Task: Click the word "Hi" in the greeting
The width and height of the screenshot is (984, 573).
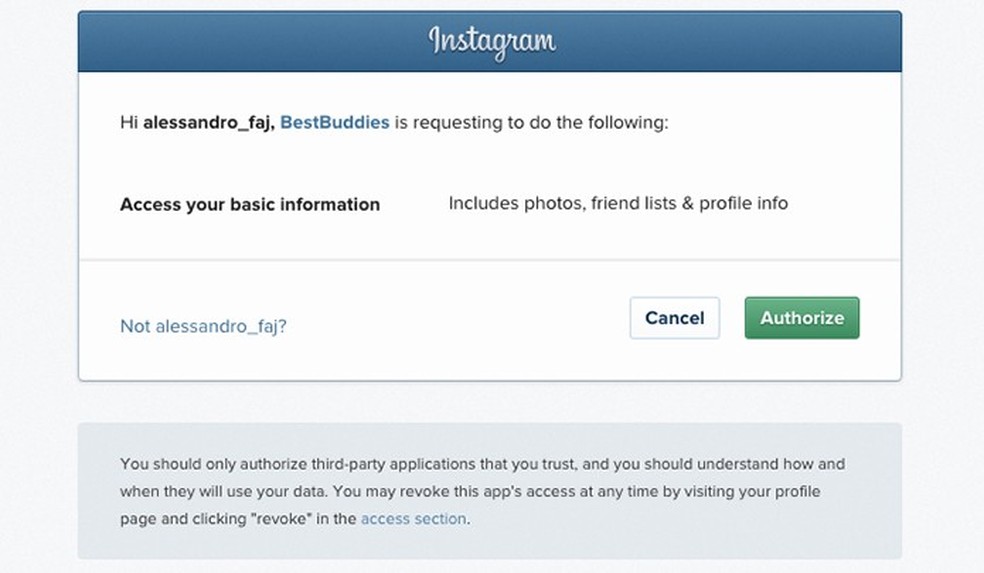Action: coord(129,123)
